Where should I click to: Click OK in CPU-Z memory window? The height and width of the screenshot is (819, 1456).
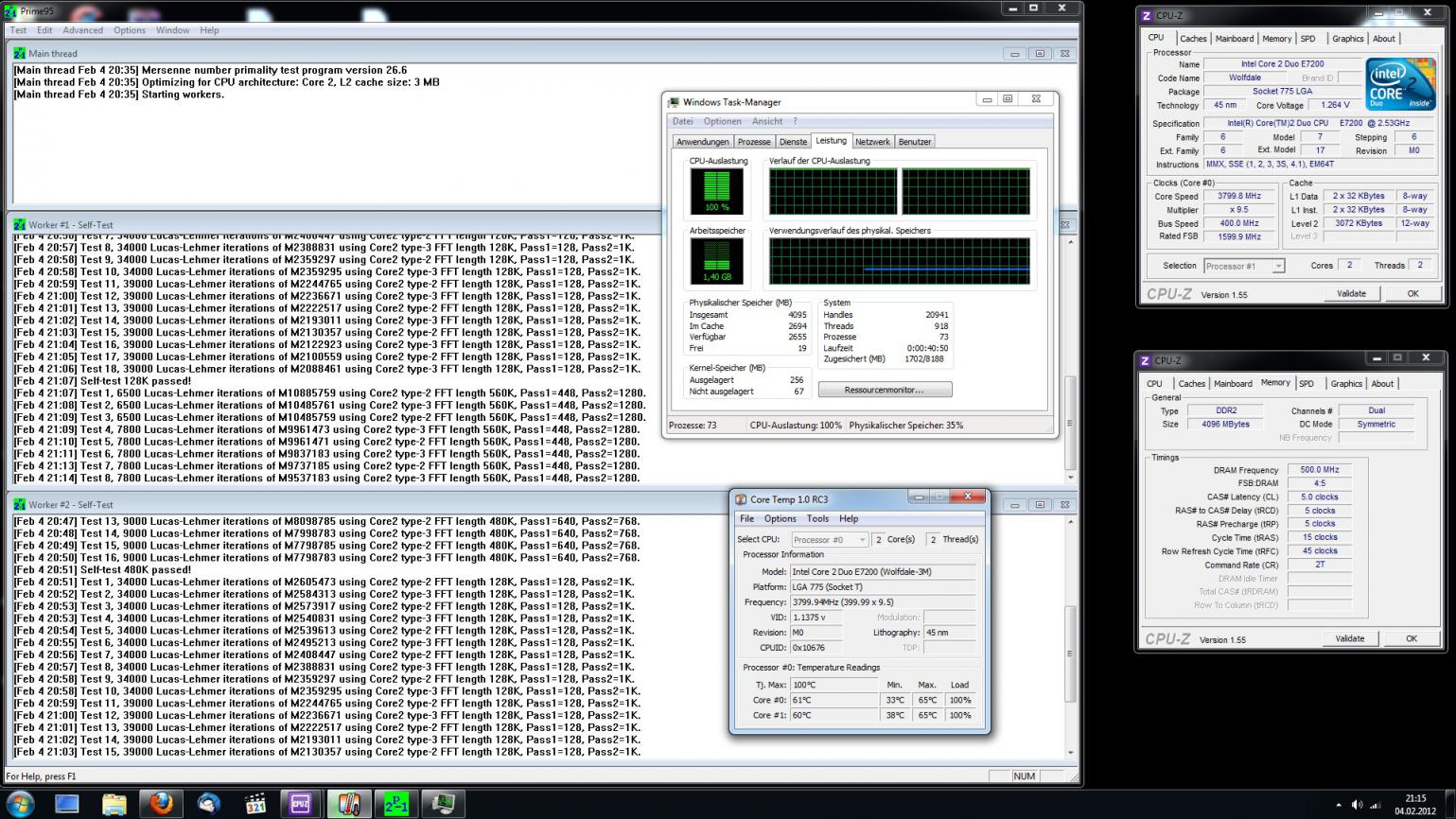pyautogui.click(x=1411, y=639)
